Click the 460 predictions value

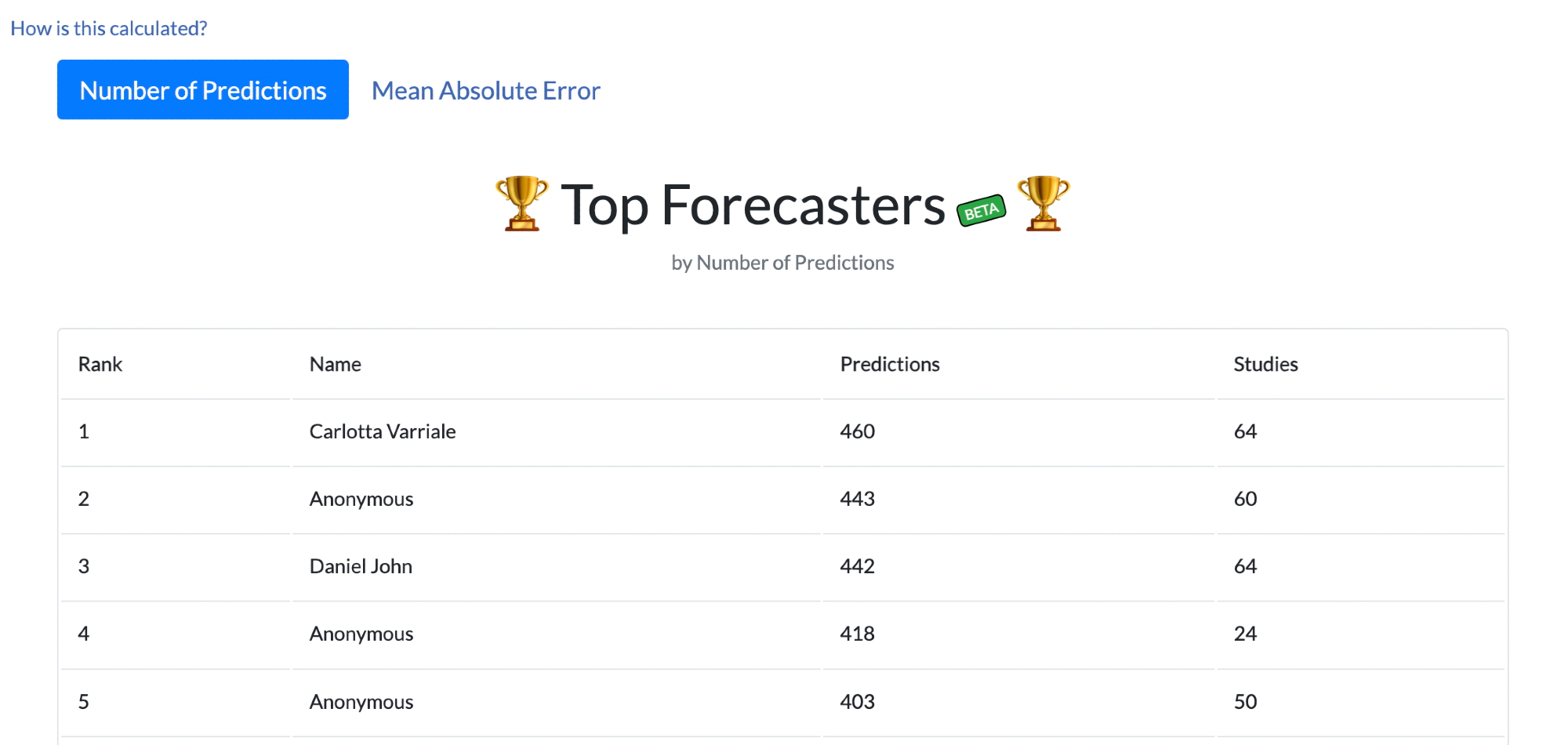click(x=857, y=432)
